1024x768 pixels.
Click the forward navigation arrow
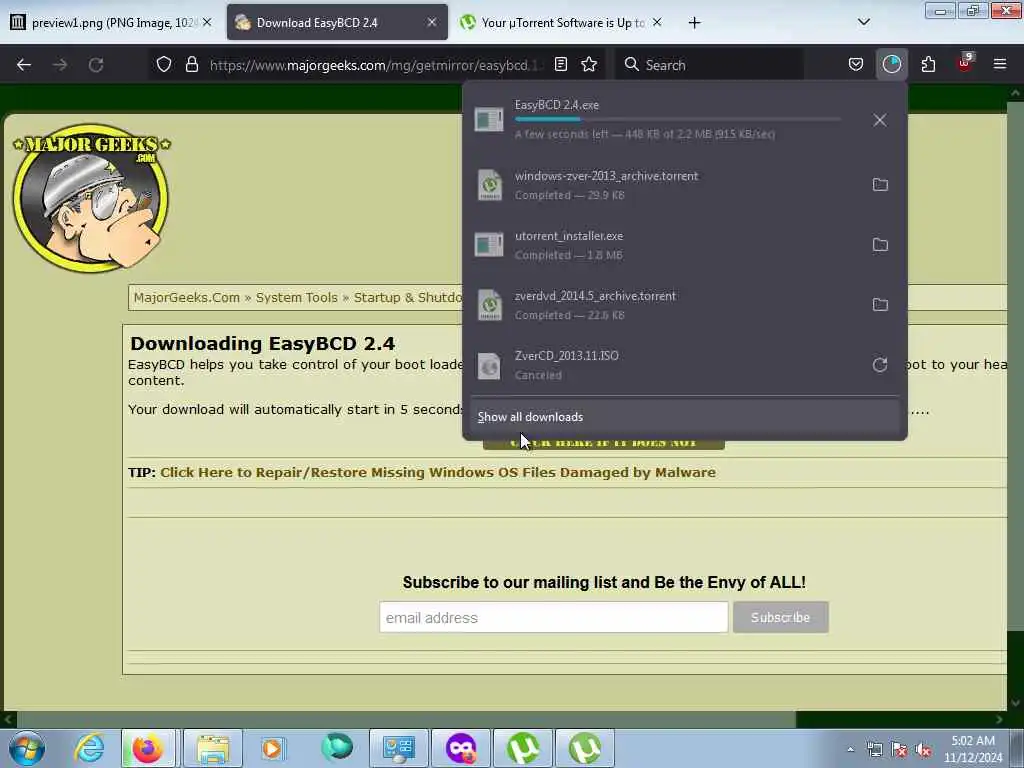(60, 65)
